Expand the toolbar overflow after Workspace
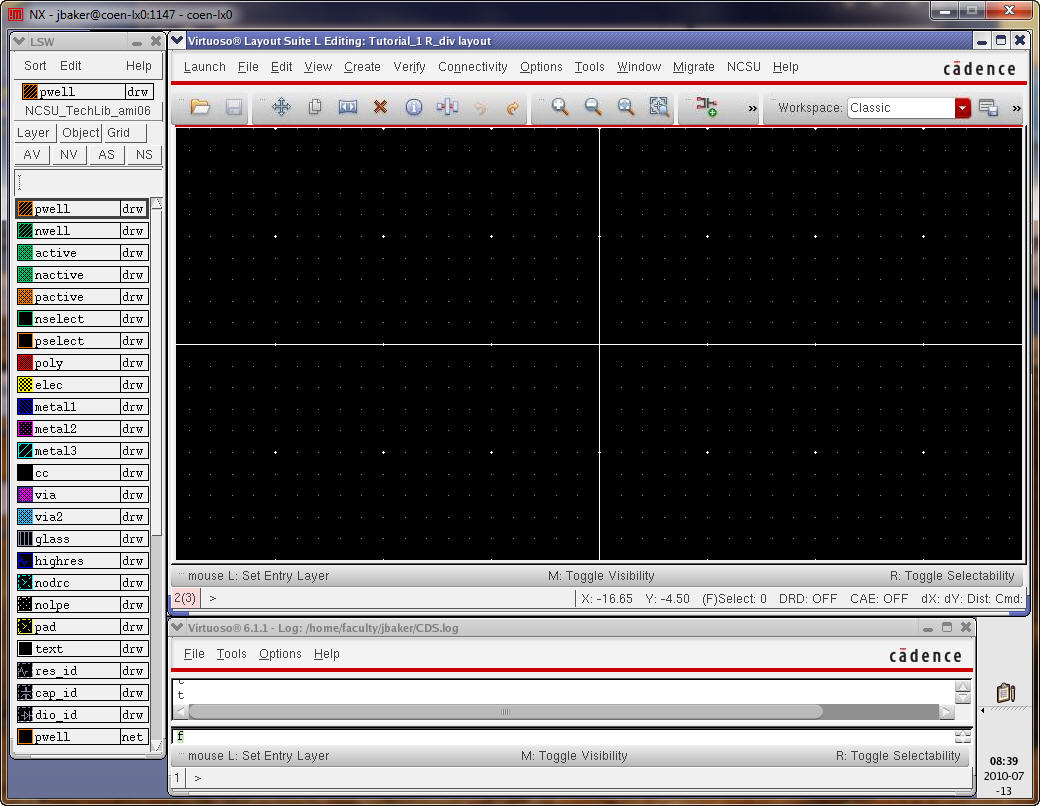The width and height of the screenshot is (1040, 806). pyautogui.click(x=1016, y=108)
